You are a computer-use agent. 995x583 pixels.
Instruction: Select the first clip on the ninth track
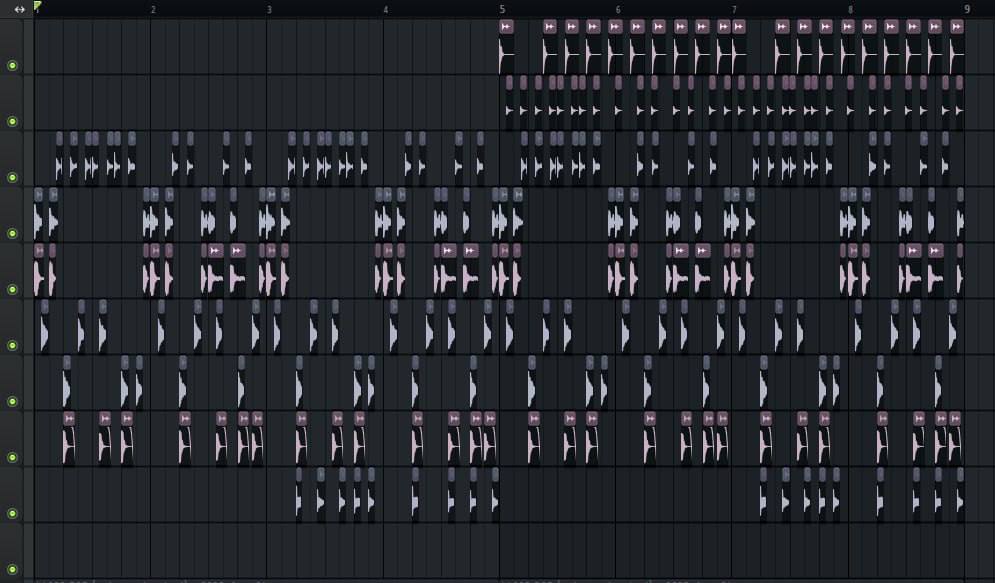[299, 494]
